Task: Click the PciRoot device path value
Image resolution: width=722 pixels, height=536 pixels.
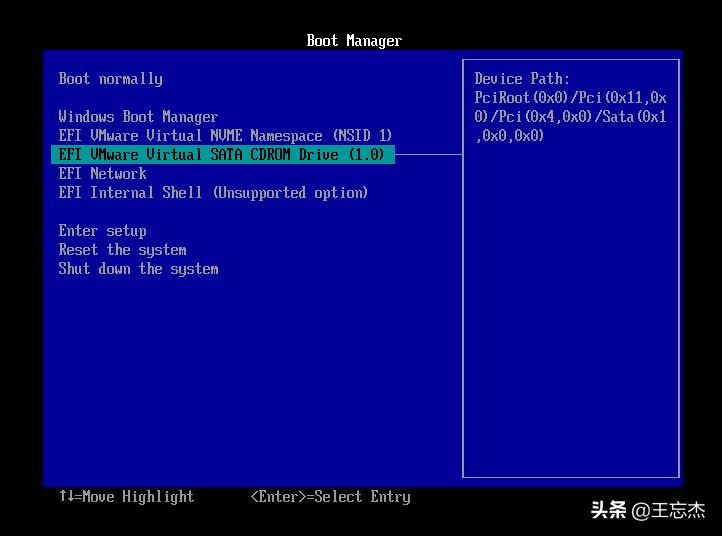Action: (x=570, y=117)
